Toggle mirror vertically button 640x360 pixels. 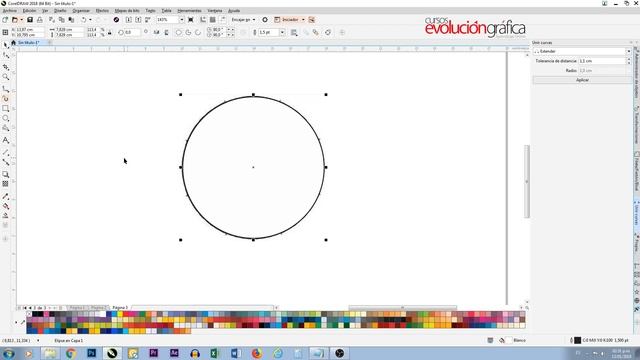click(x=167, y=32)
